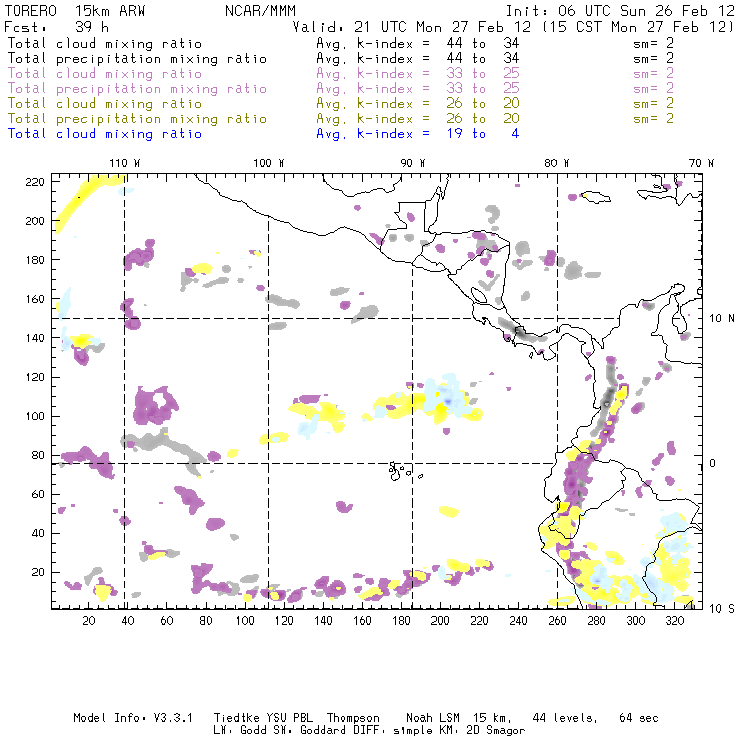The image size is (740, 740).
Task: Click the "TORERO 15km ARW" title text
Action: [x=75, y=11]
